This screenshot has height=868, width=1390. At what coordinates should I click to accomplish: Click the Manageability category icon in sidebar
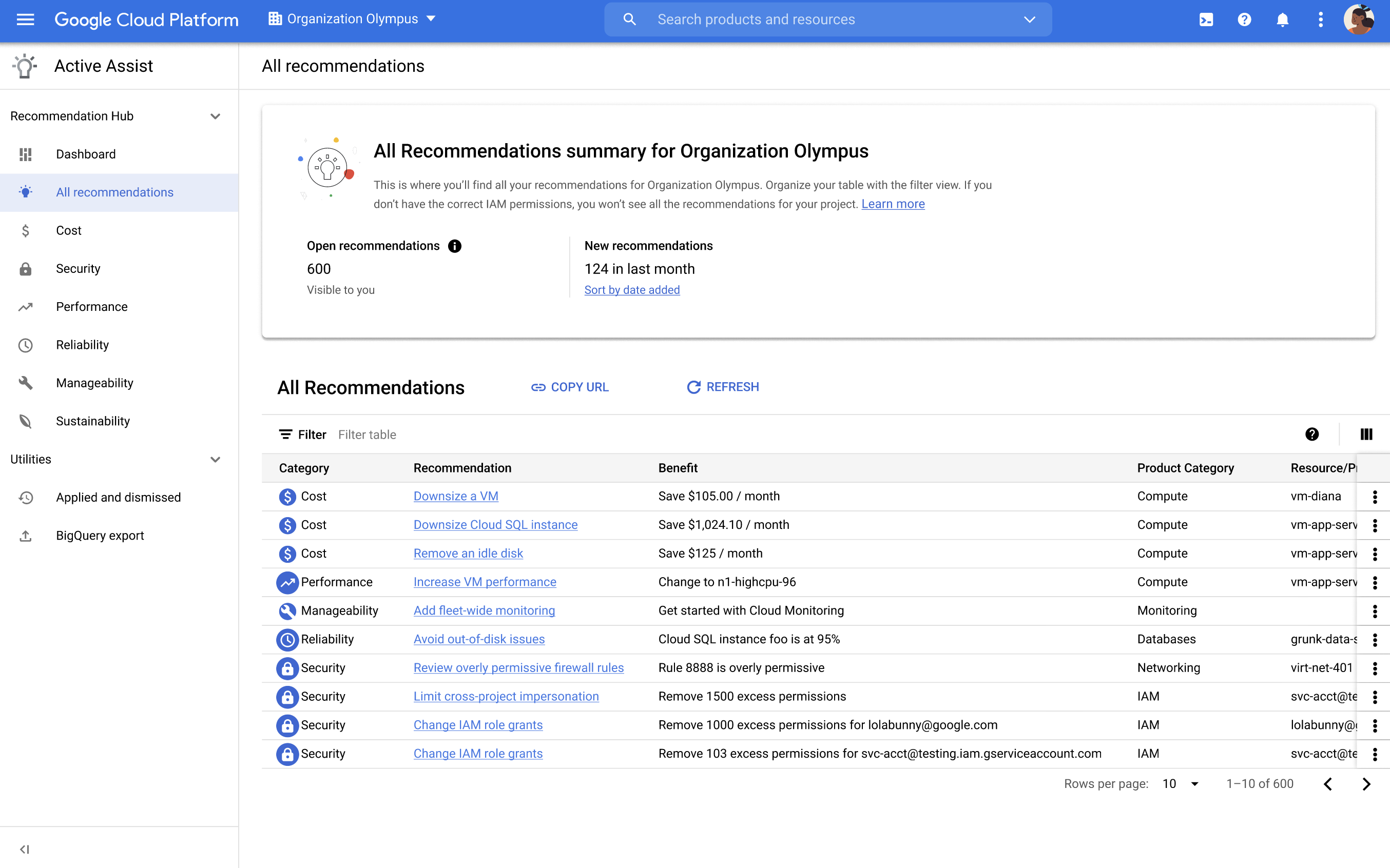25,382
